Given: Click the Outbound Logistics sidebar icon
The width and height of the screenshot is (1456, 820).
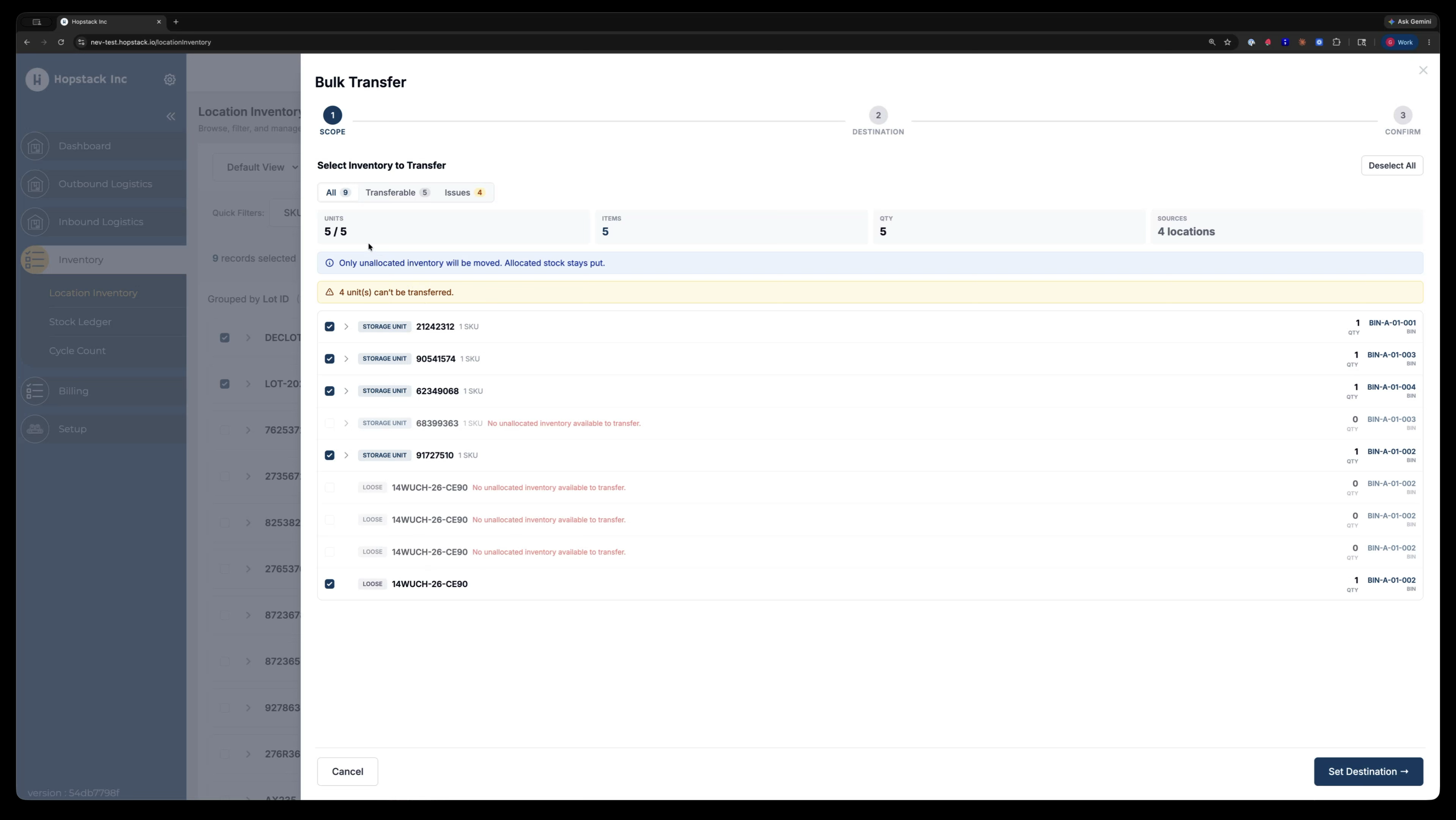Looking at the screenshot, I should coord(35,184).
